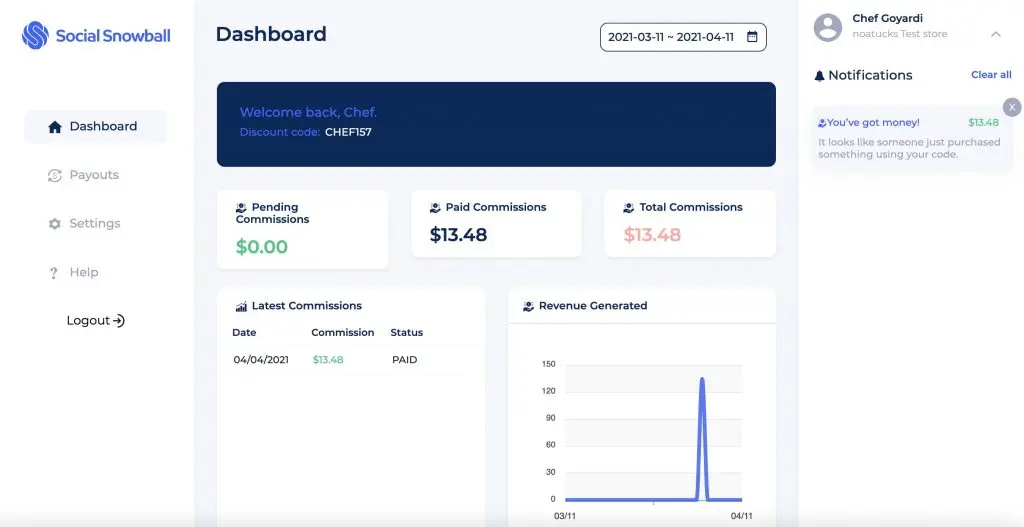
Task: Click the Clear all notifications link
Action: tap(990, 75)
